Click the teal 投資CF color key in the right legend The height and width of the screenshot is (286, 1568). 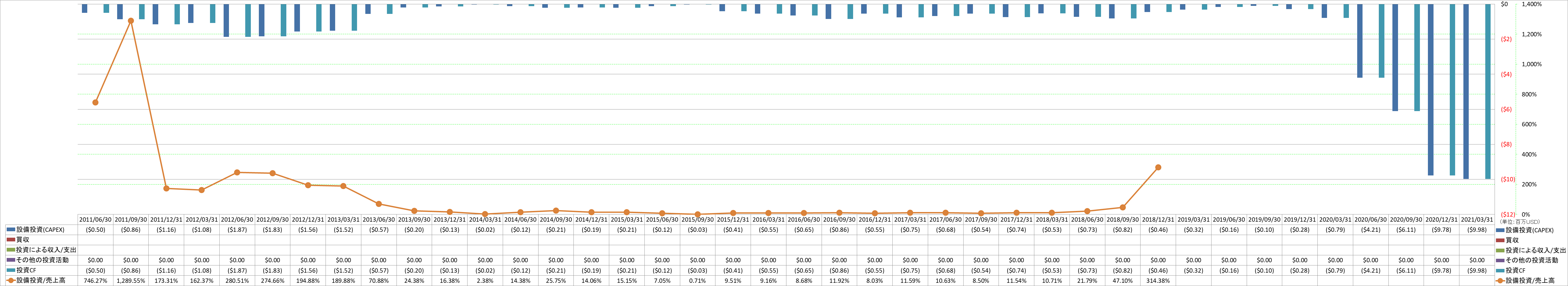(1500, 270)
